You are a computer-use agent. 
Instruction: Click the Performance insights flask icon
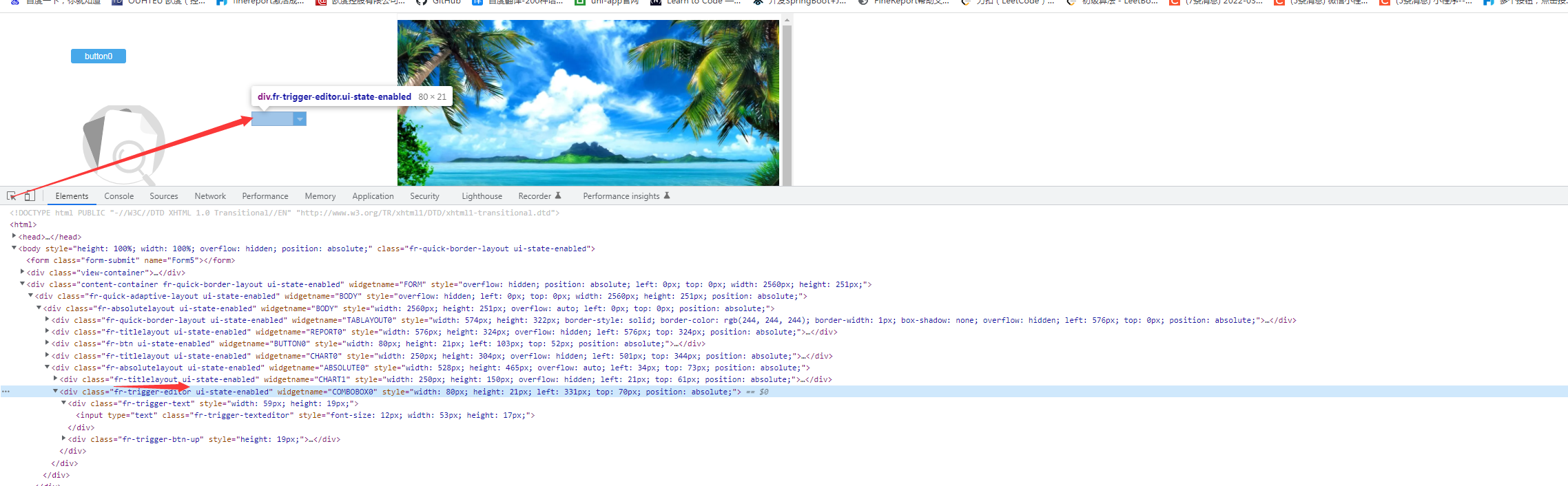pos(666,196)
